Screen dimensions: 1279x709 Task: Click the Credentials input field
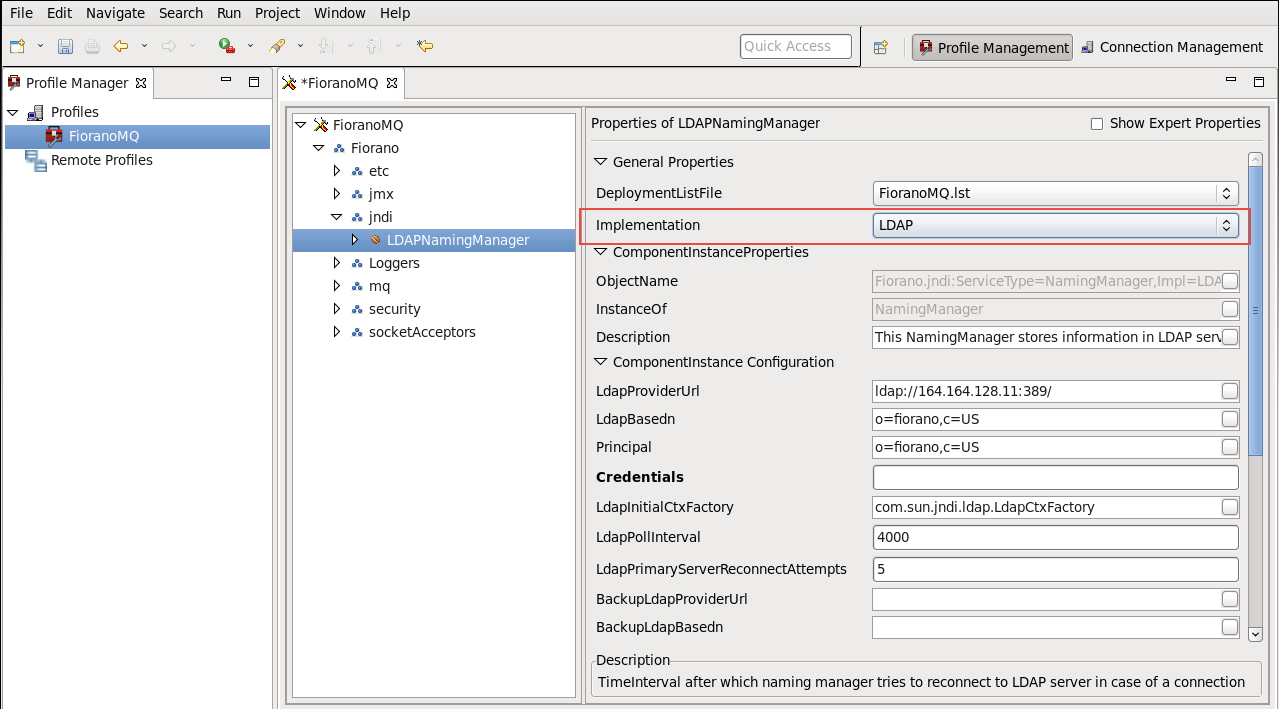pyautogui.click(x=1056, y=477)
